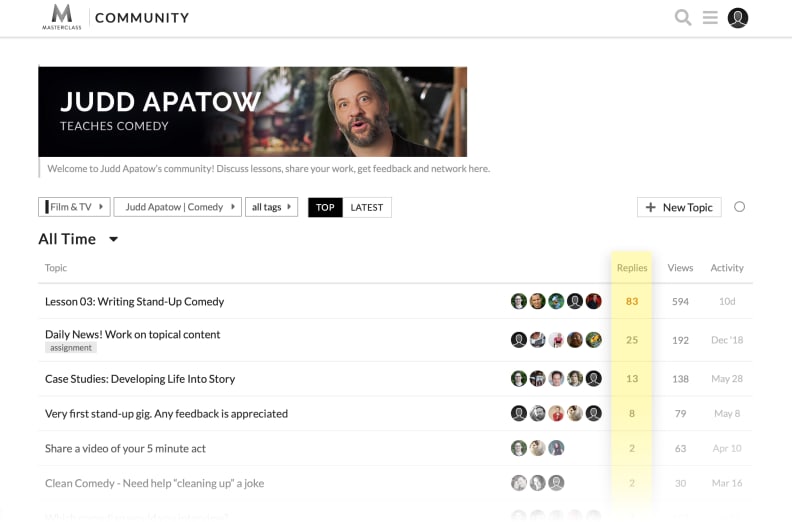Sort by the Views column header
The height and width of the screenshot is (522, 792).
click(x=680, y=268)
